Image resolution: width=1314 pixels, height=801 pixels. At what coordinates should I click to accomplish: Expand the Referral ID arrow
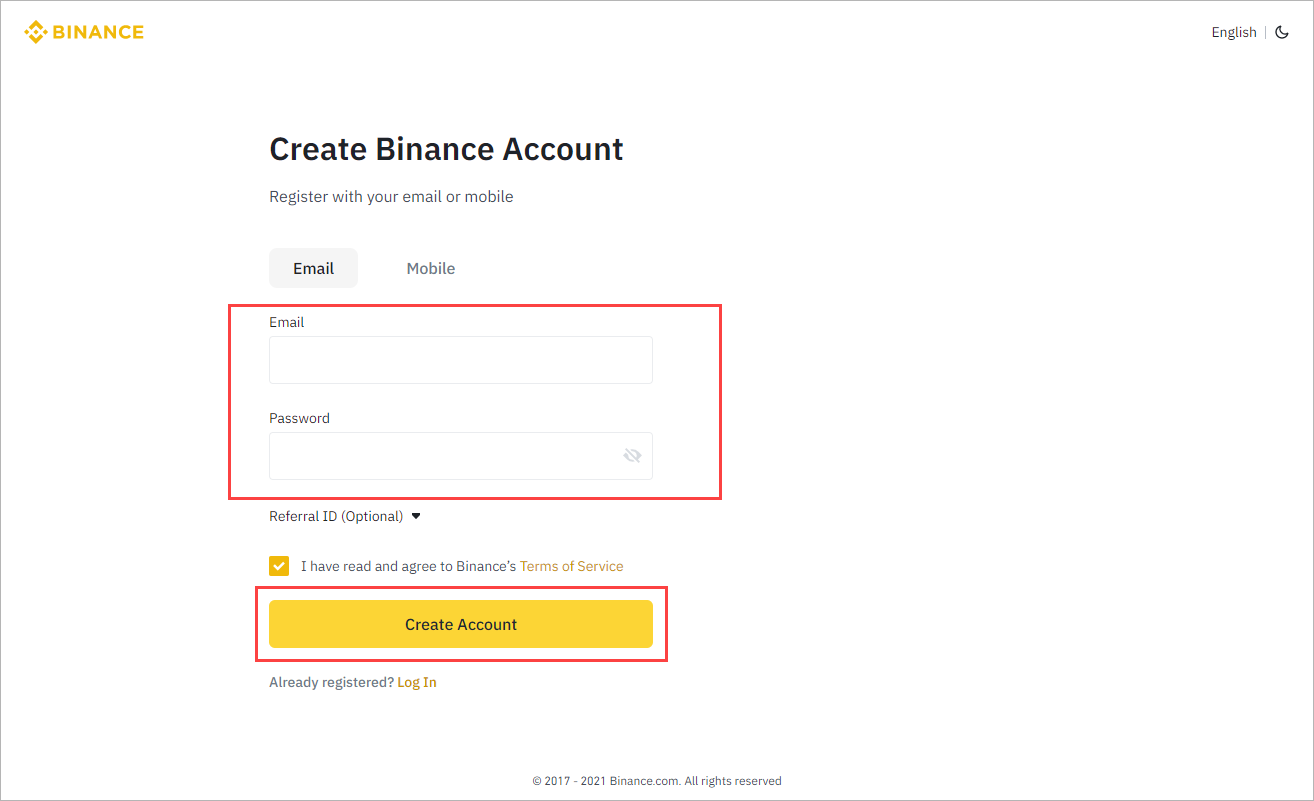pyautogui.click(x=416, y=516)
